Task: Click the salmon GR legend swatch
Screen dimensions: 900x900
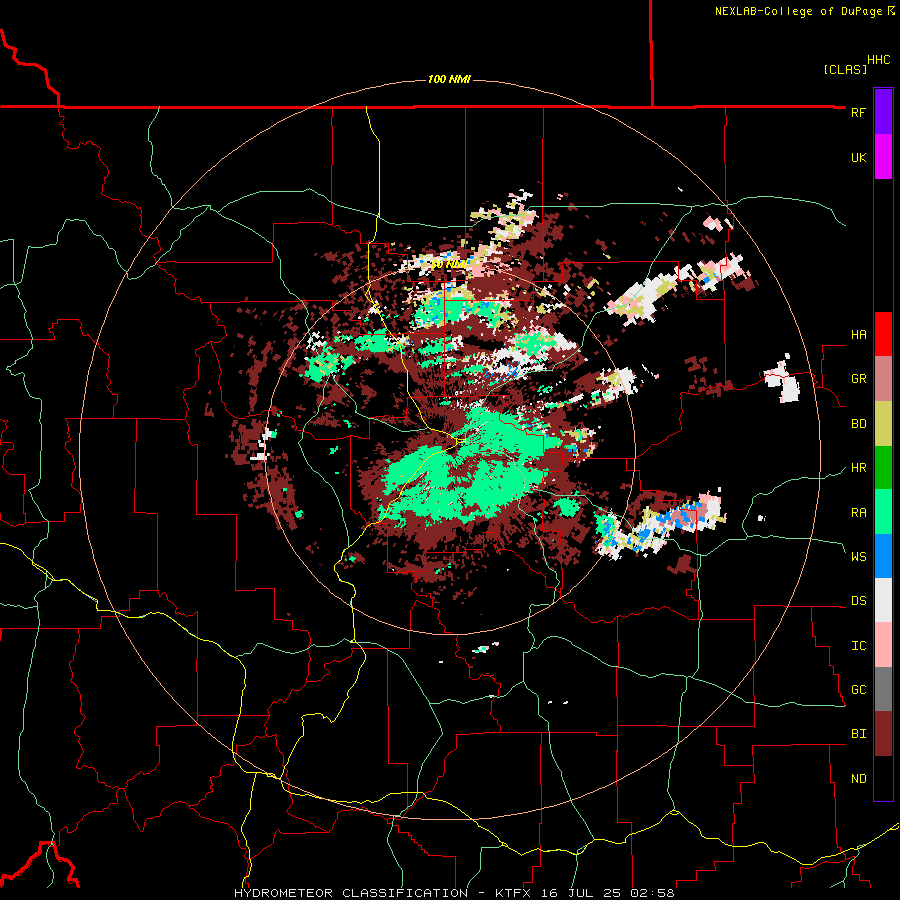Action: tap(883, 379)
